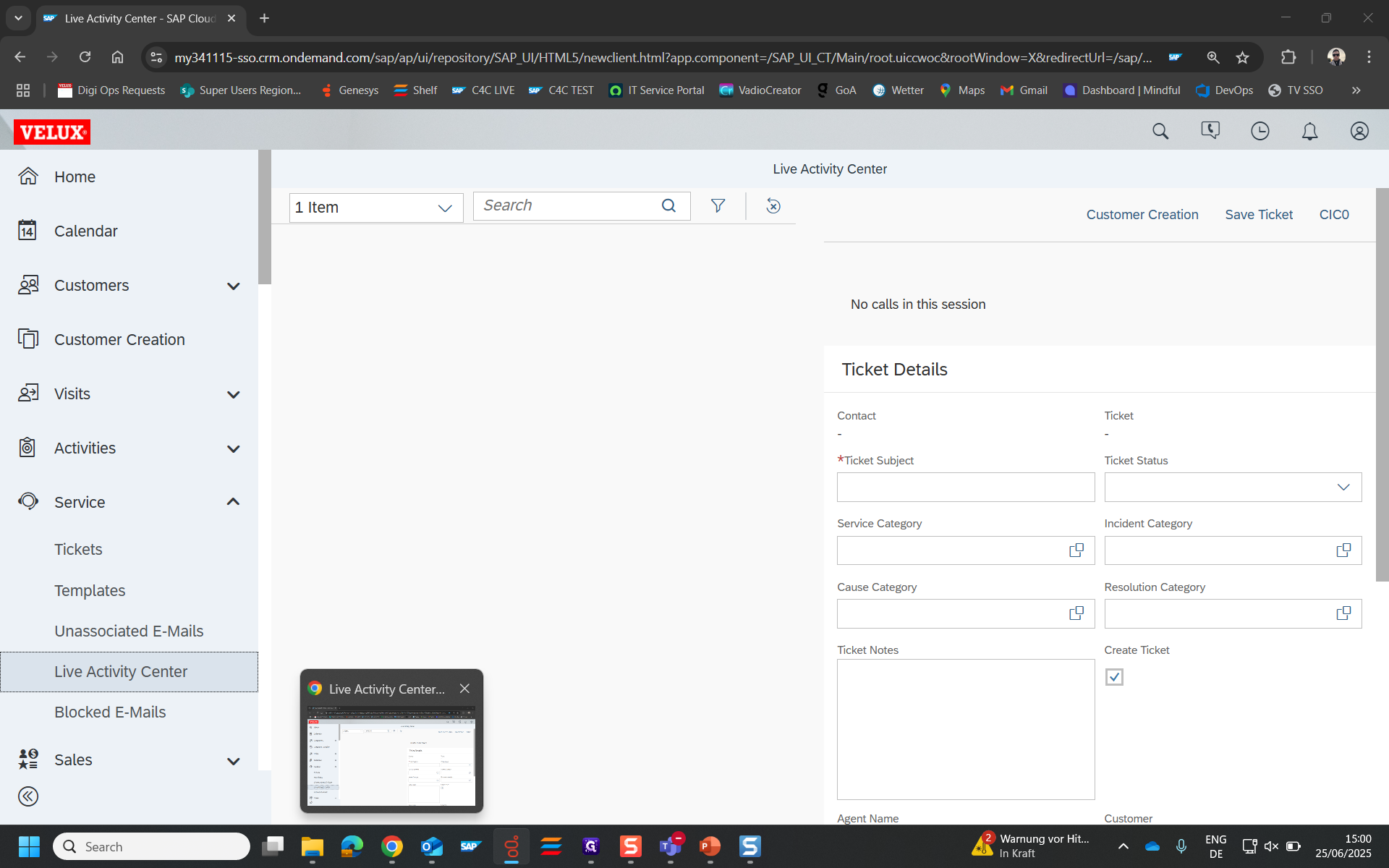The height and width of the screenshot is (868, 1389).
Task: Open the IT Service Portal bookmark
Action: click(x=657, y=90)
